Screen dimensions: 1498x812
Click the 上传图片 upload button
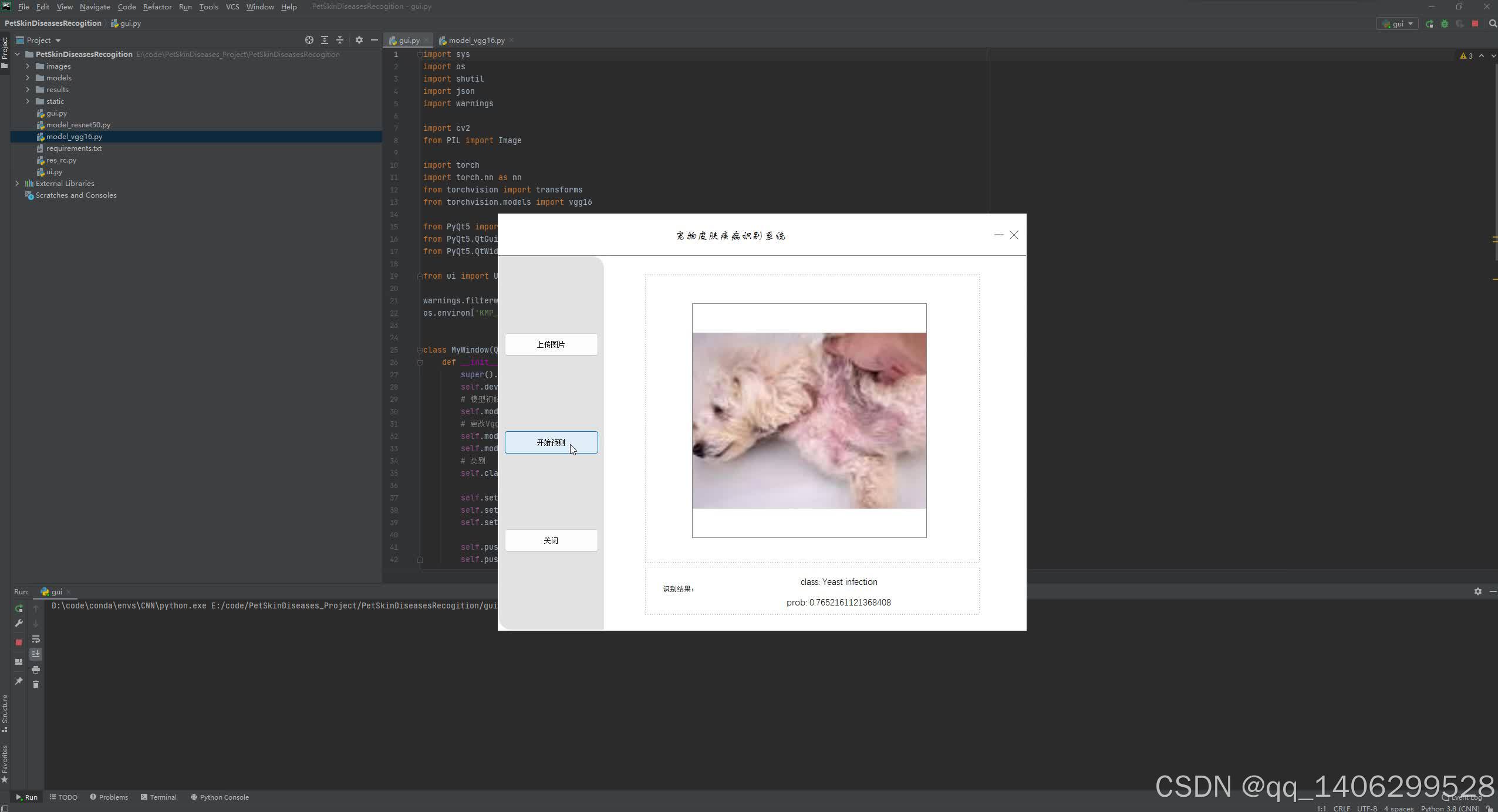pos(551,344)
